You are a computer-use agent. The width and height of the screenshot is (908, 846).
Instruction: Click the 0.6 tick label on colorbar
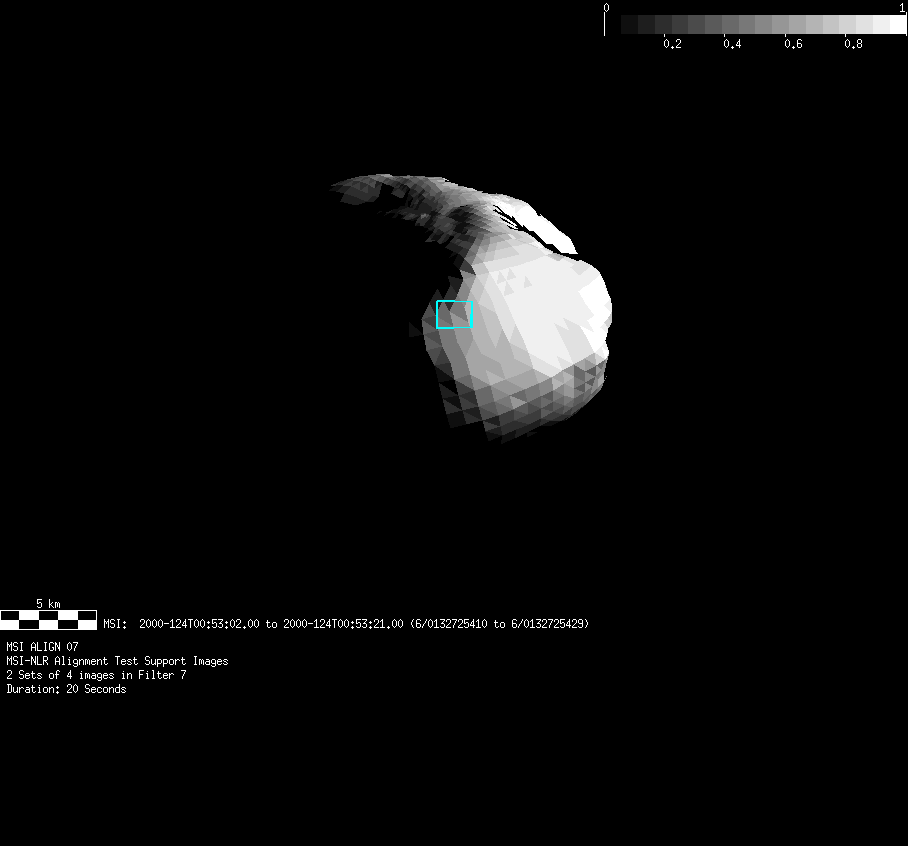pos(793,44)
